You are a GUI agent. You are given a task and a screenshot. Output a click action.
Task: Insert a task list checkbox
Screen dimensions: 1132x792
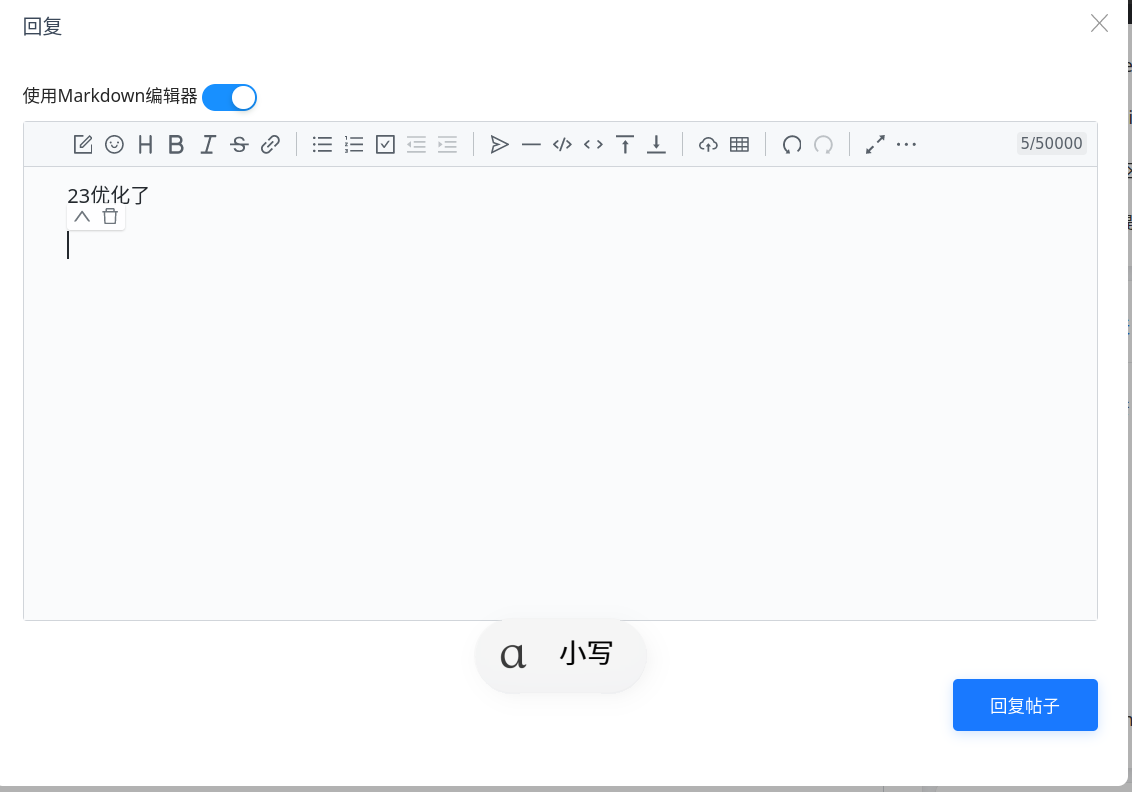tap(385, 144)
